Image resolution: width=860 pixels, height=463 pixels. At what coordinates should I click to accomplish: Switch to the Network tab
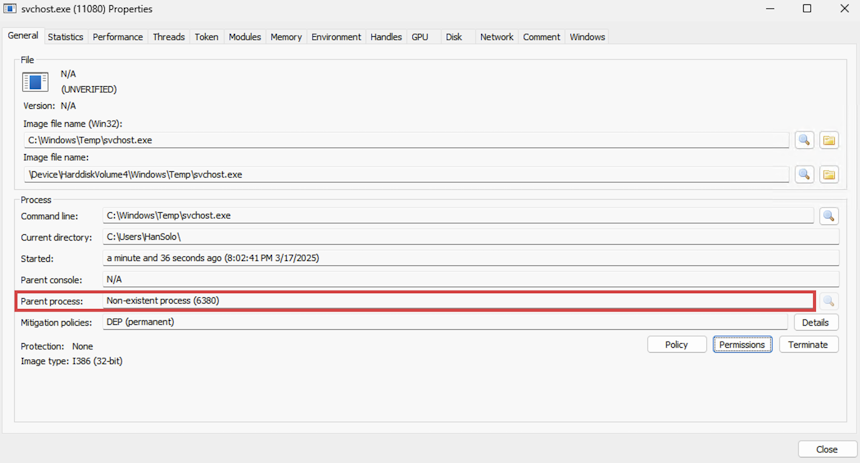[496, 37]
